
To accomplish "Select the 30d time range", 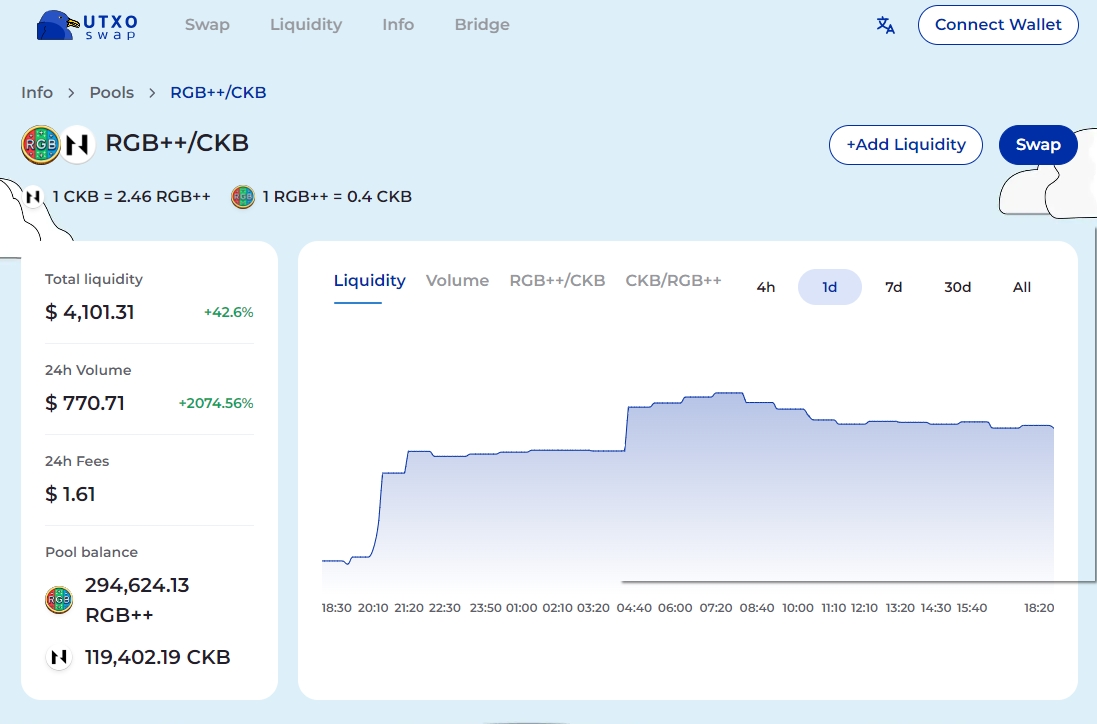I will (957, 287).
